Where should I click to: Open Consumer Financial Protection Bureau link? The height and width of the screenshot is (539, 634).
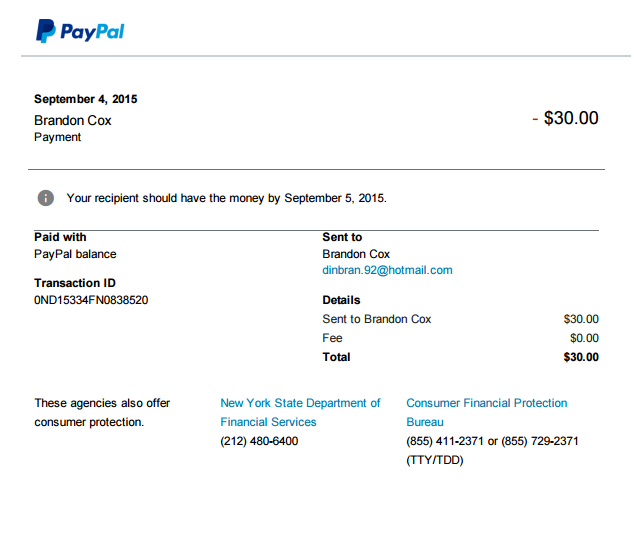coord(486,412)
